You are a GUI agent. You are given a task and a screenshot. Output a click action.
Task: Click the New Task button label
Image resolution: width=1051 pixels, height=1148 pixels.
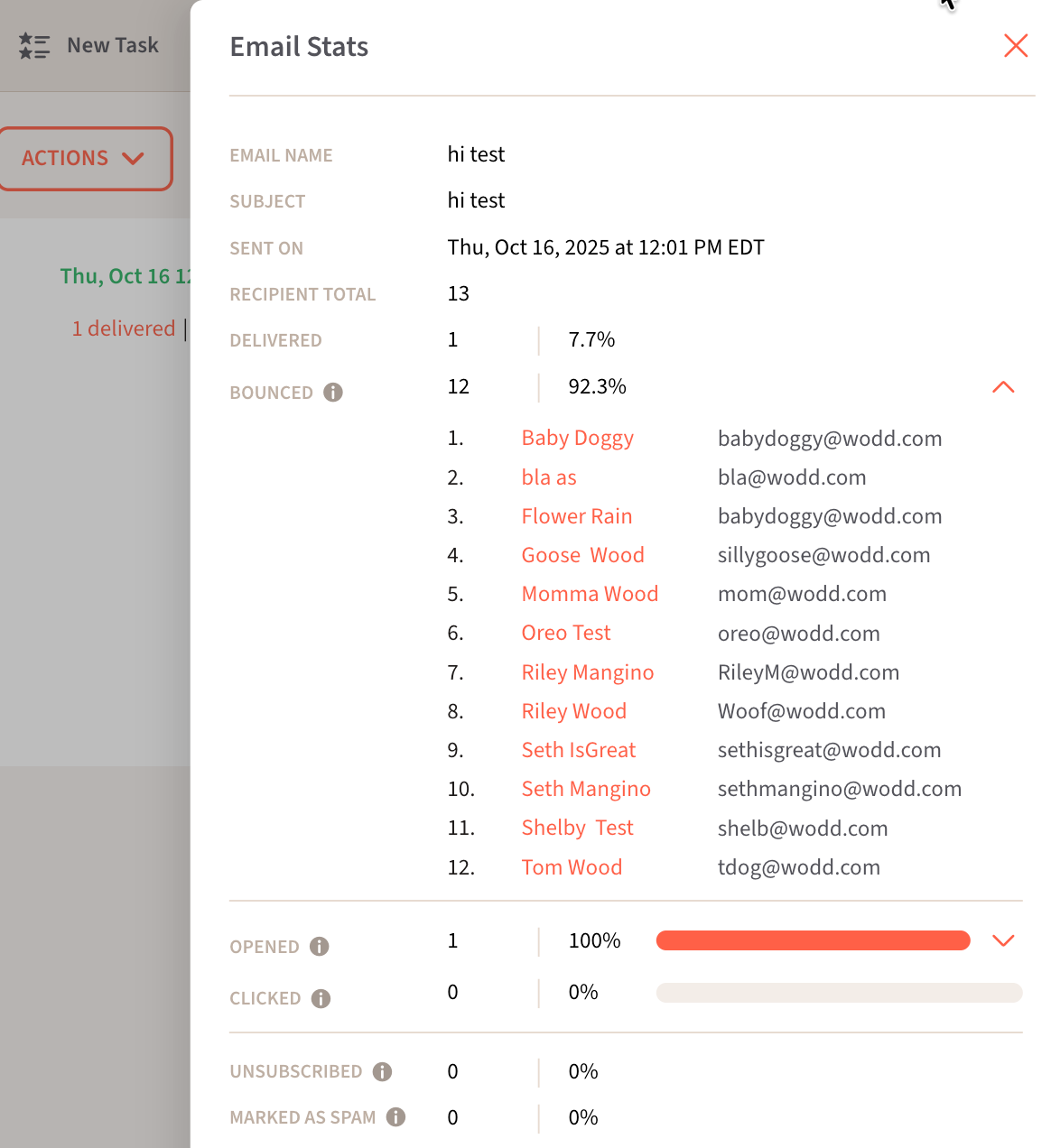(113, 45)
